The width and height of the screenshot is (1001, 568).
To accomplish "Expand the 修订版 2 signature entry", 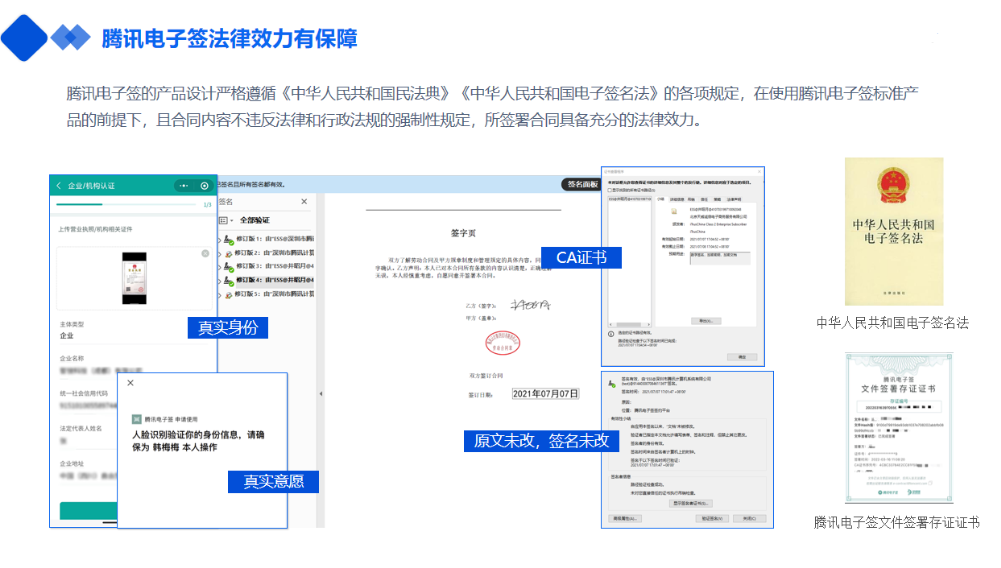I will (220, 253).
